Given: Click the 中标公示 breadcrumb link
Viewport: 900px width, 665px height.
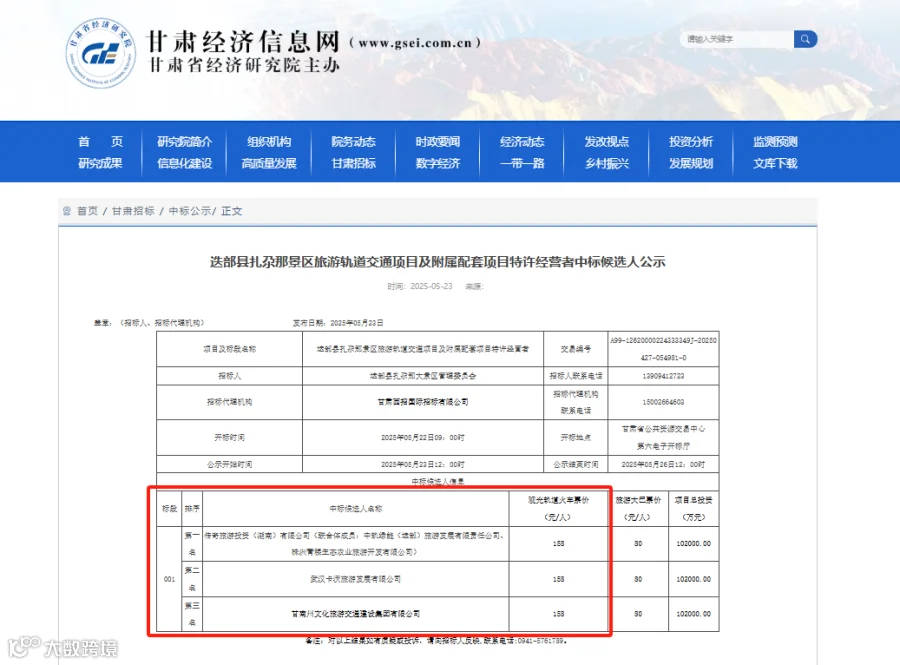Looking at the screenshot, I should [x=189, y=211].
